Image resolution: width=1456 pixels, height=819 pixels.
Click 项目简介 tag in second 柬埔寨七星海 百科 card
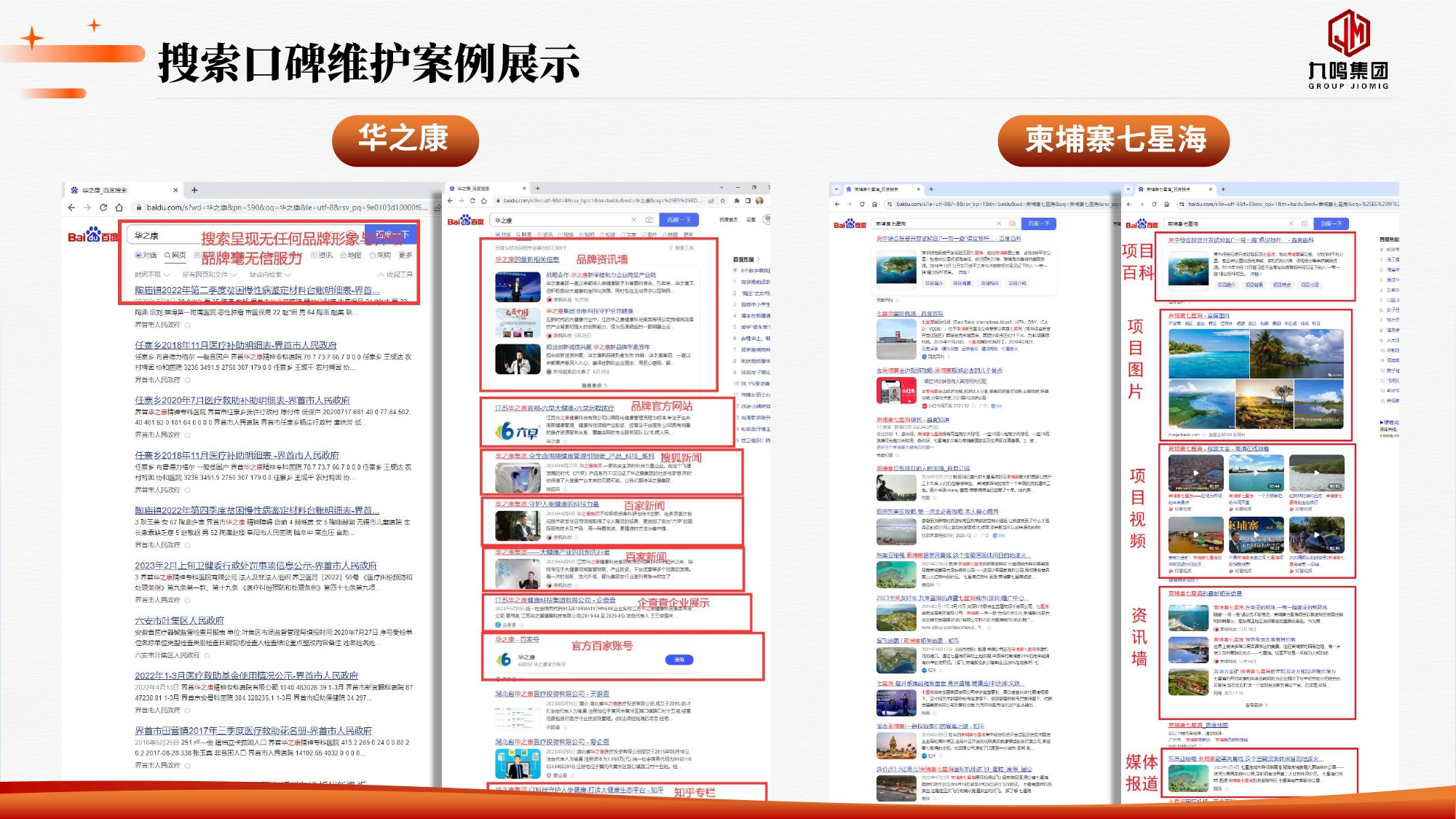1226,285
